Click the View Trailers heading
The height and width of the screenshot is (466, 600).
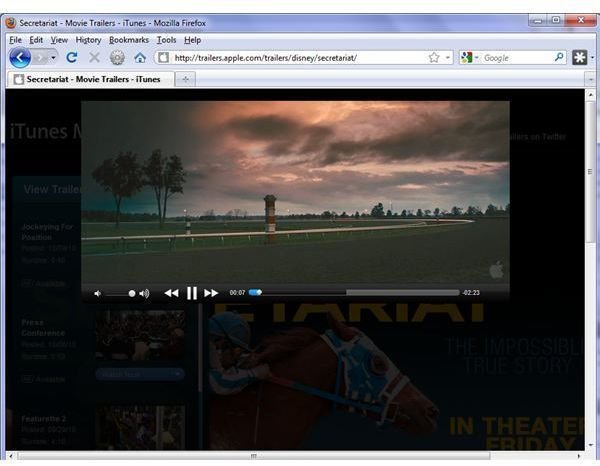(52, 189)
